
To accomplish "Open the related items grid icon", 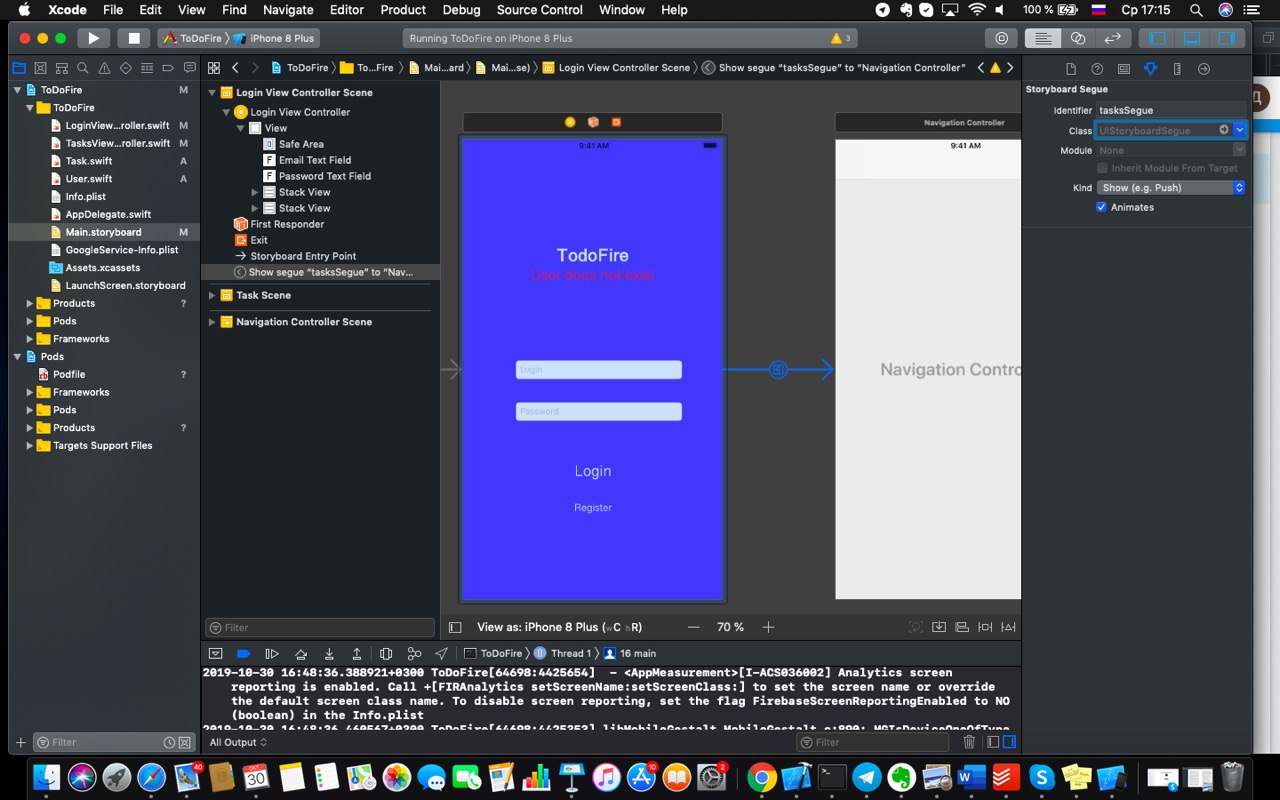I will pos(213,68).
